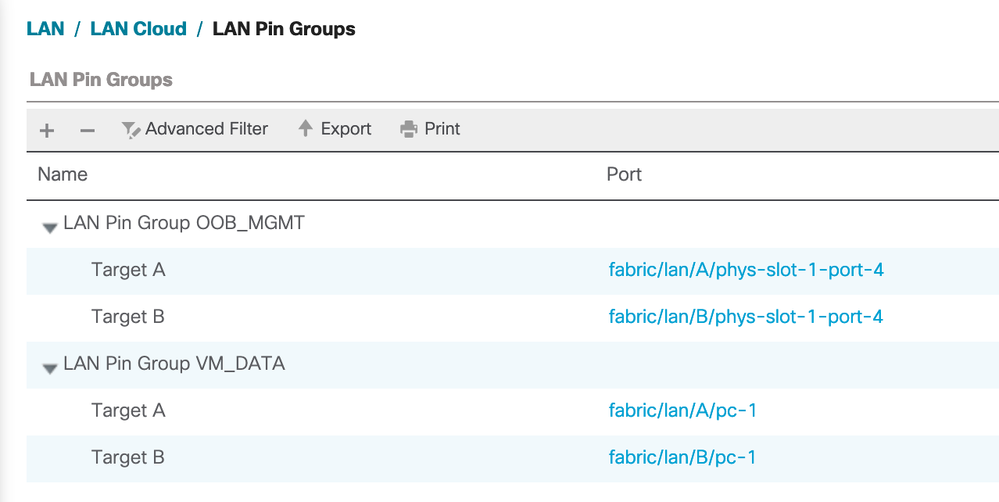
Task: Click the Export arrow icon
Action: click(x=306, y=128)
